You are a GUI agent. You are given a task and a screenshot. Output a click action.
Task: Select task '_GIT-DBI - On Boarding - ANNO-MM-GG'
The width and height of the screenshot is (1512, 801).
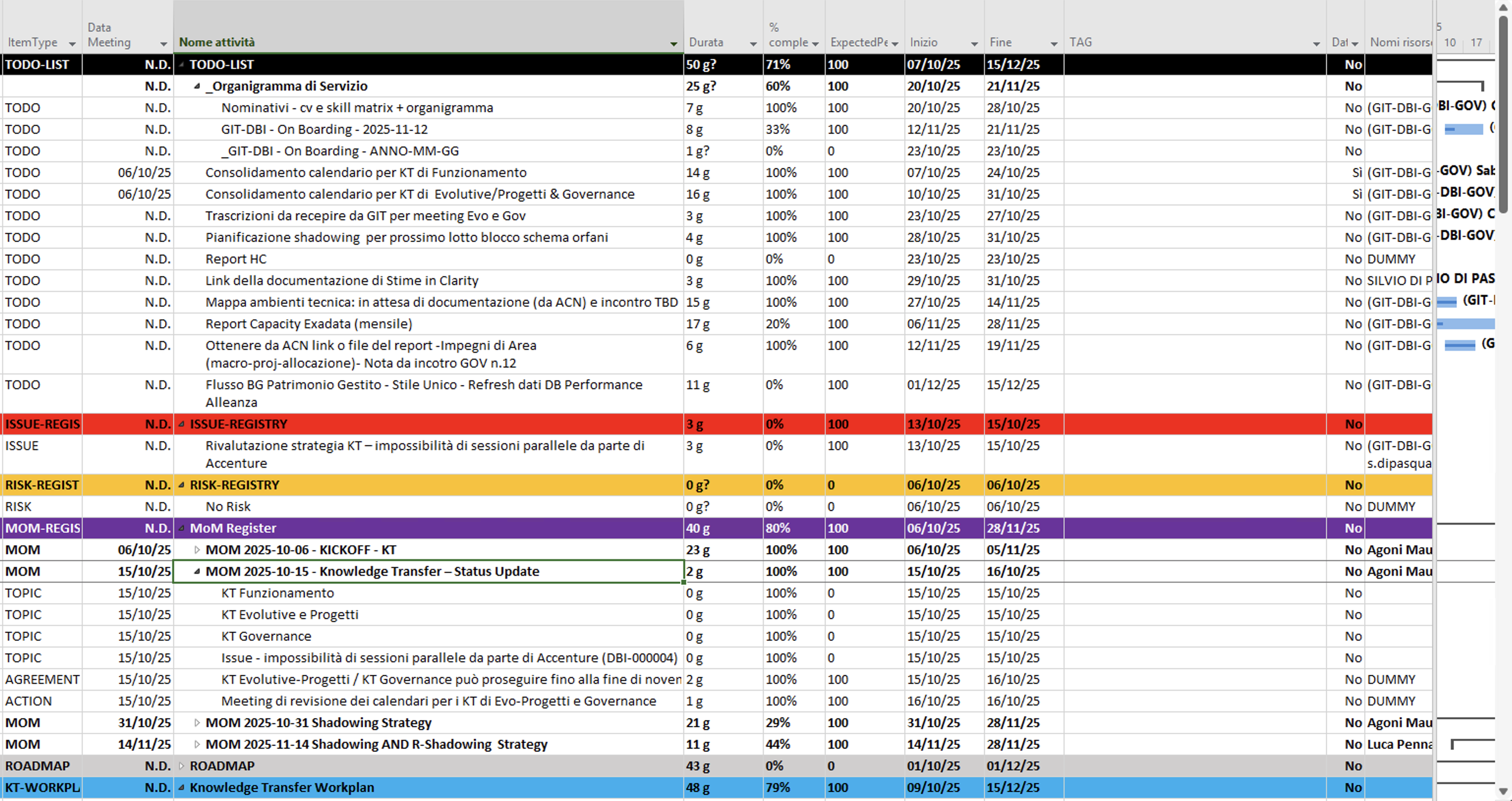click(340, 151)
